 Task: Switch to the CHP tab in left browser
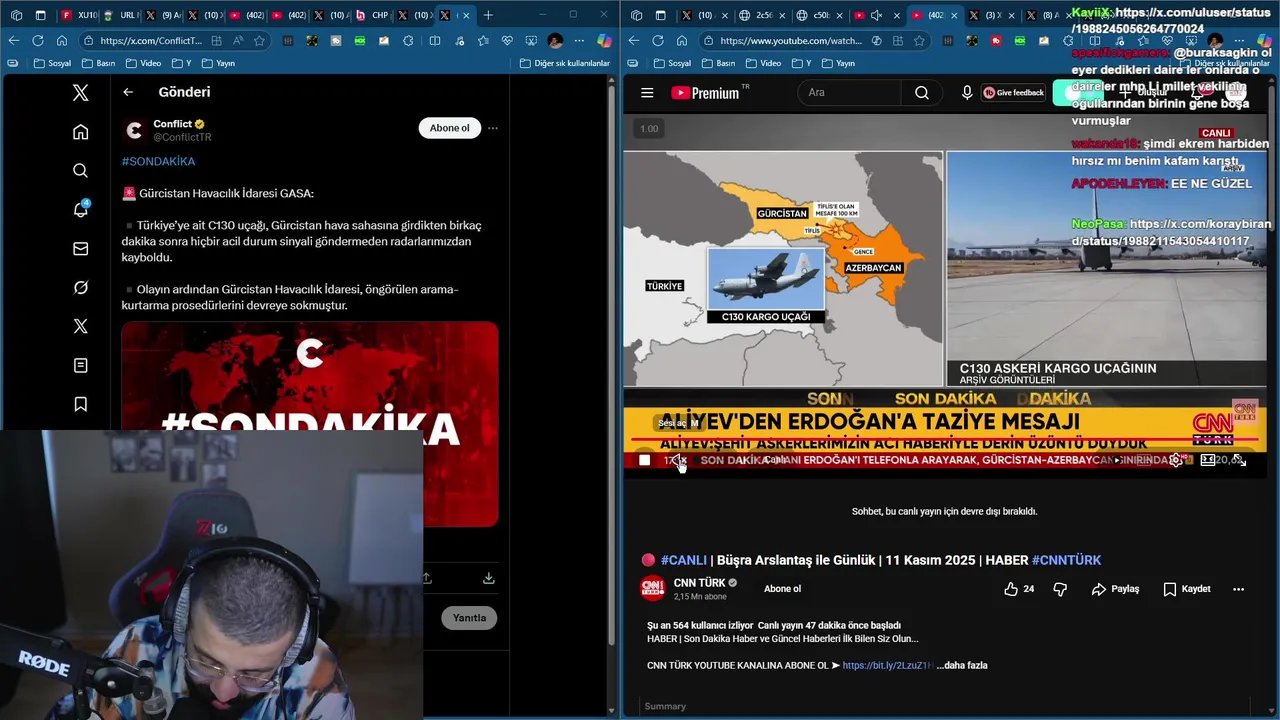[372, 15]
